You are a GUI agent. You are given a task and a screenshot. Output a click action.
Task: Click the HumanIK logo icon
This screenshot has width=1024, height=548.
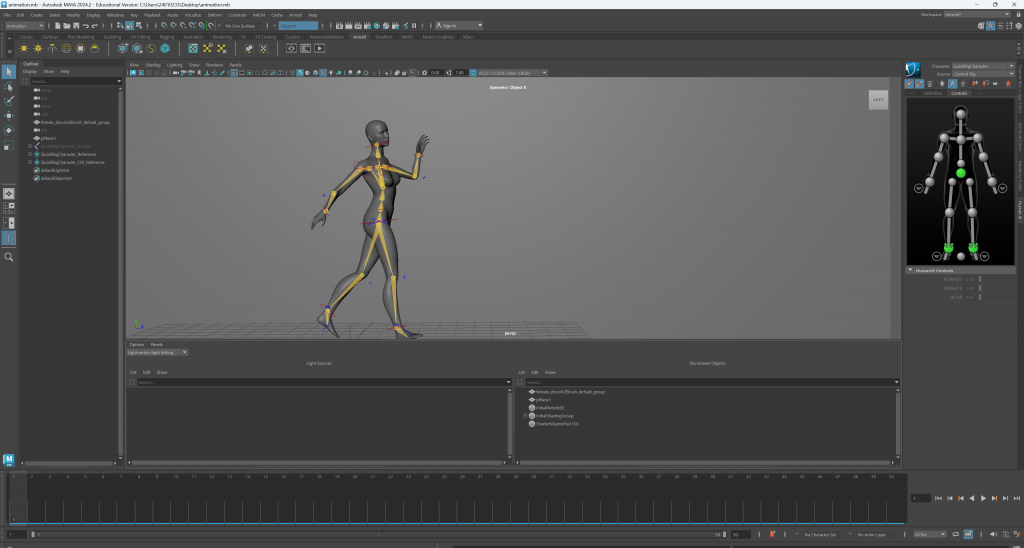tap(912, 68)
